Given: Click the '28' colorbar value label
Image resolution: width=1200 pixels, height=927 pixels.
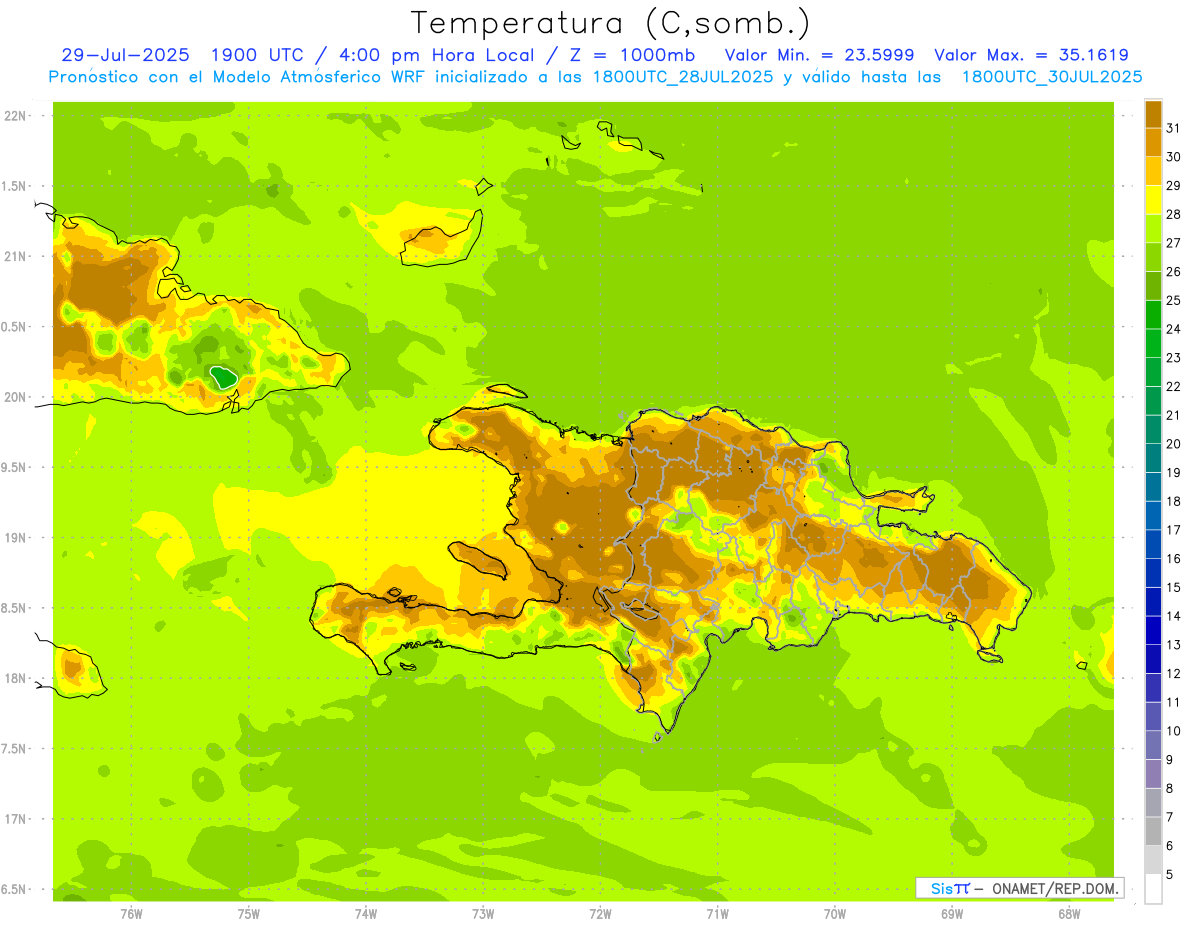Looking at the screenshot, I should pos(1173,214).
